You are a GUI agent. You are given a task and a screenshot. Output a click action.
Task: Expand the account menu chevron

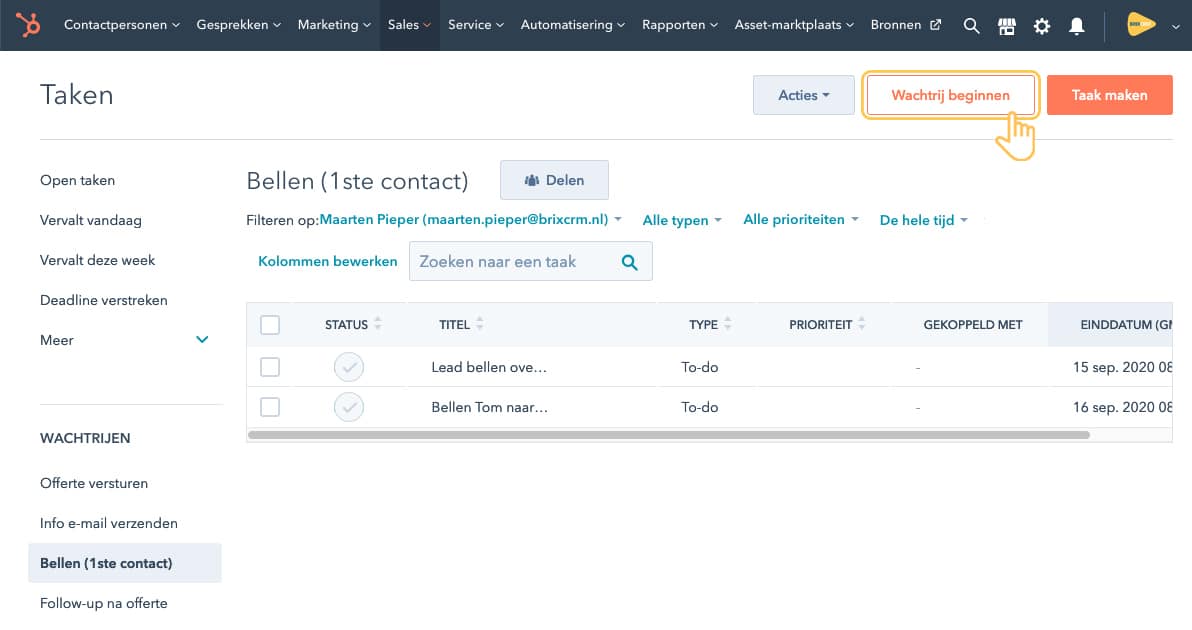coord(1175,27)
